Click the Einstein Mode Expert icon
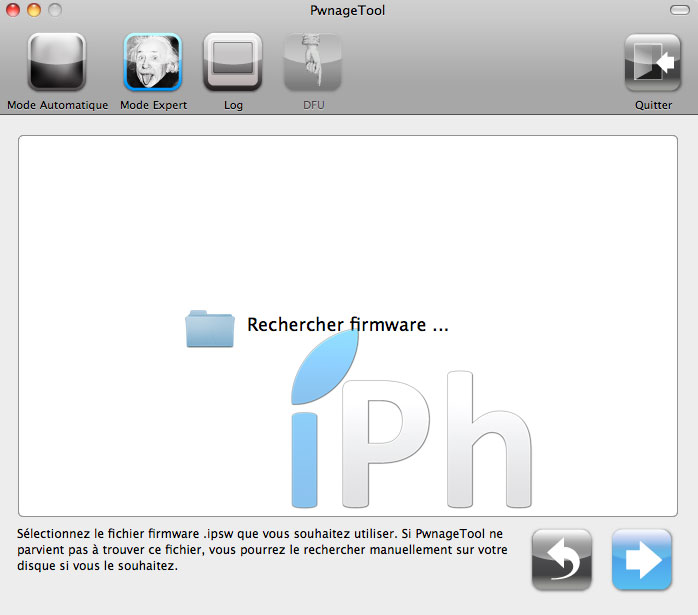Screen dimensions: 698x615 153,62
